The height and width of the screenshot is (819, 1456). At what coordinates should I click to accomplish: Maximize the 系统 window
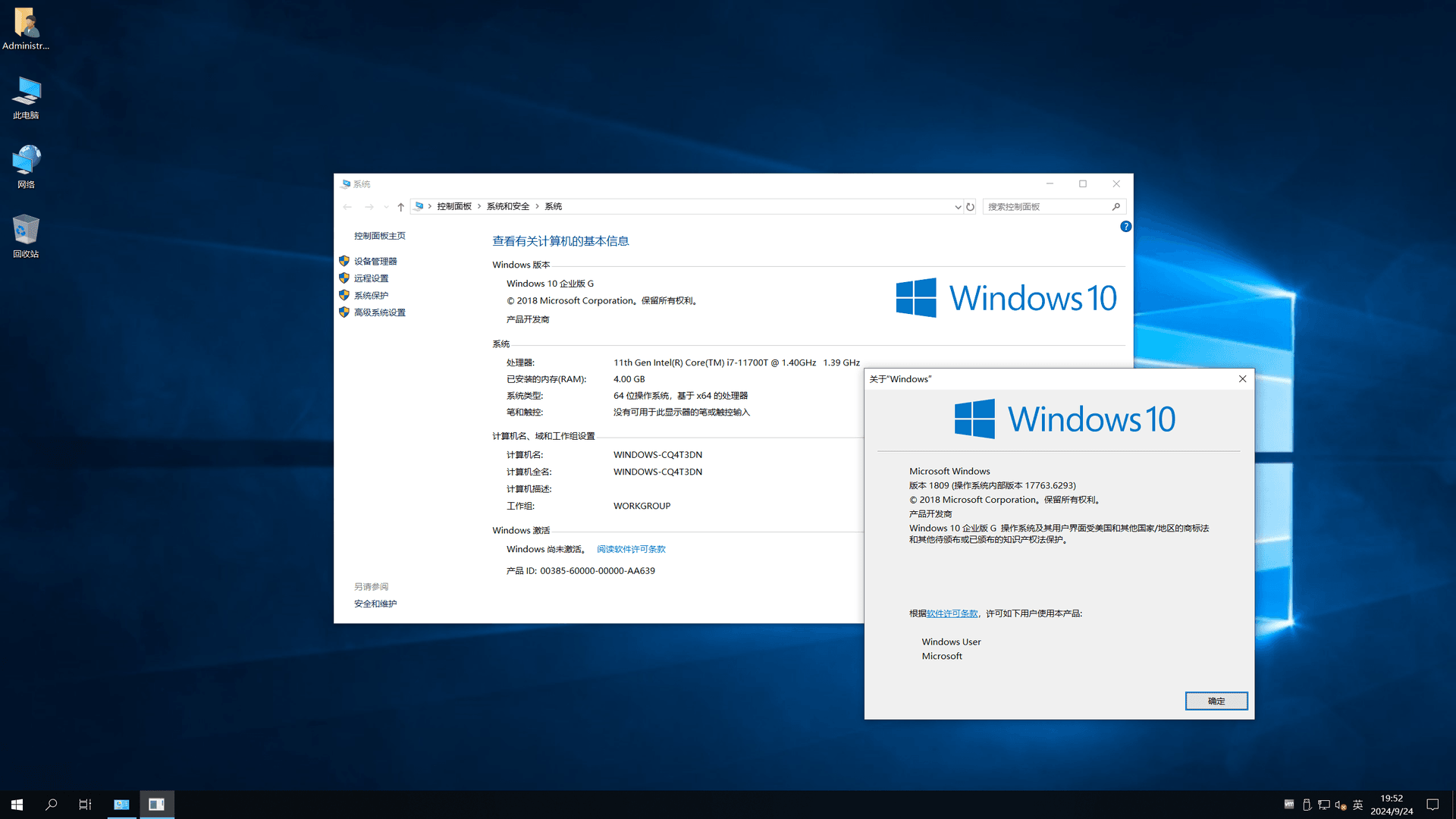[1083, 184]
